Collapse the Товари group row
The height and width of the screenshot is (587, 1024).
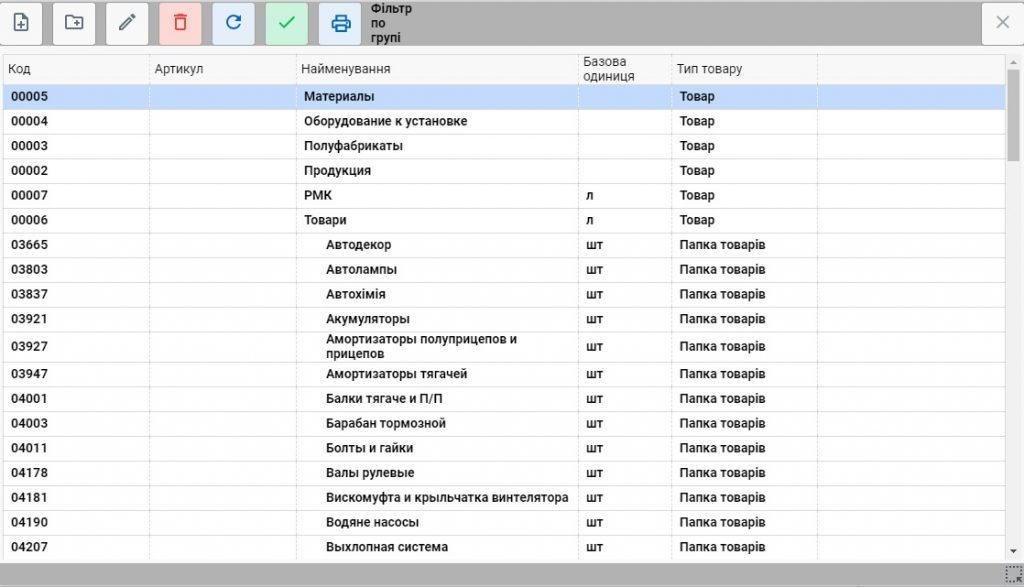coord(504,220)
